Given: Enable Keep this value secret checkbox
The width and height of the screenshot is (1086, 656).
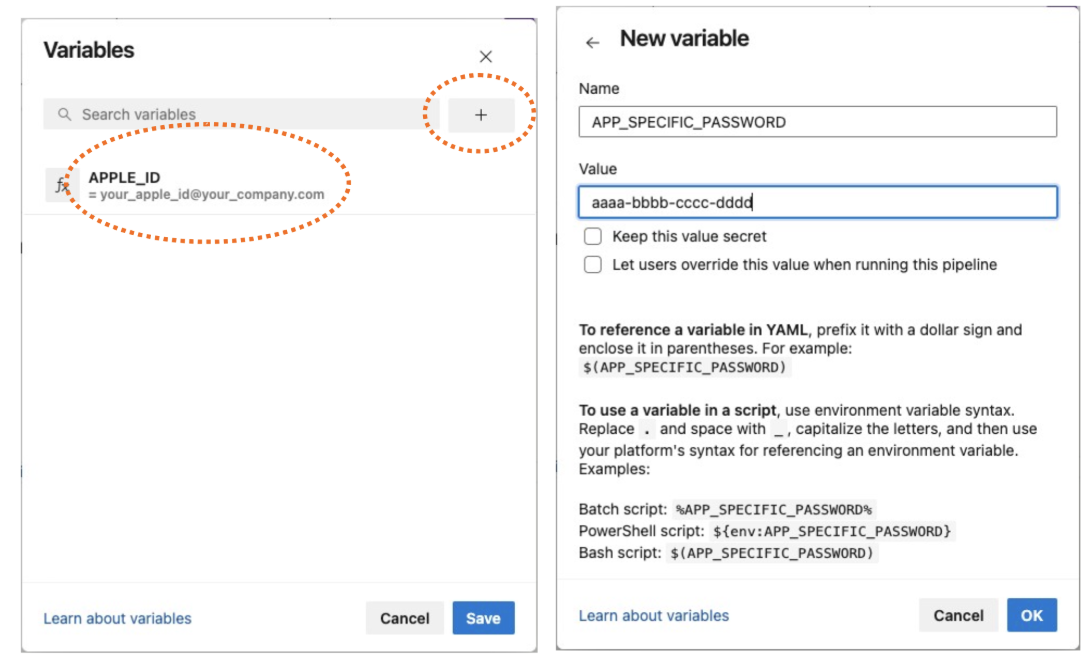Looking at the screenshot, I should 593,237.
